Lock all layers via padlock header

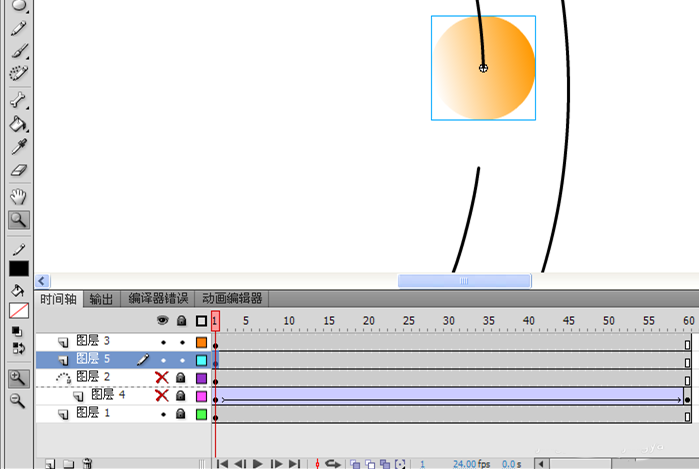[181, 321]
